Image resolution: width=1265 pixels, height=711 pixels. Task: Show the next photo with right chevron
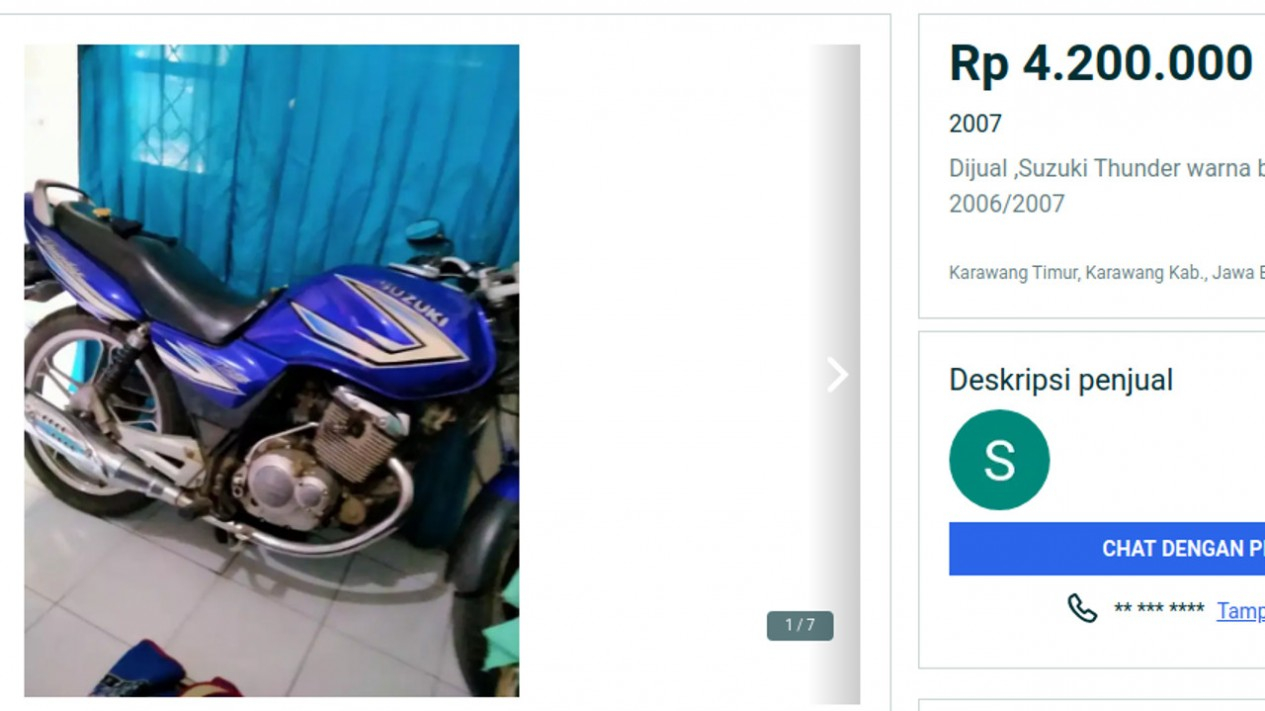point(836,375)
